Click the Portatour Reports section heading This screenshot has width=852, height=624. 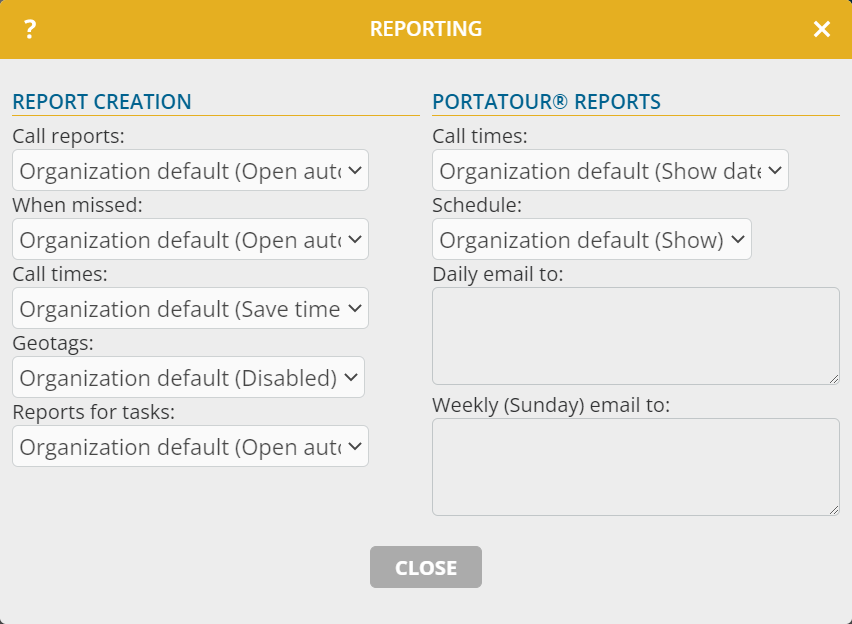pos(546,101)
